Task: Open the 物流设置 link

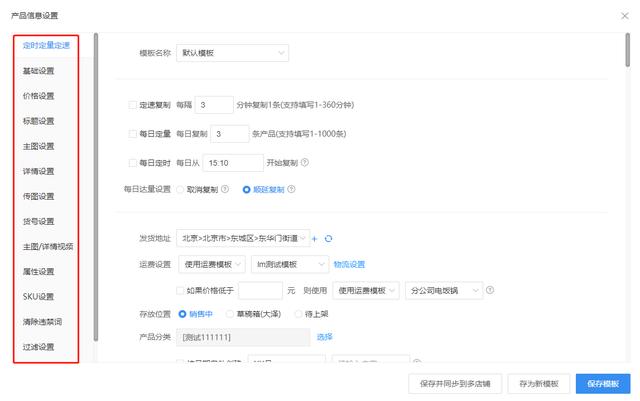Action: pos(349,264)
